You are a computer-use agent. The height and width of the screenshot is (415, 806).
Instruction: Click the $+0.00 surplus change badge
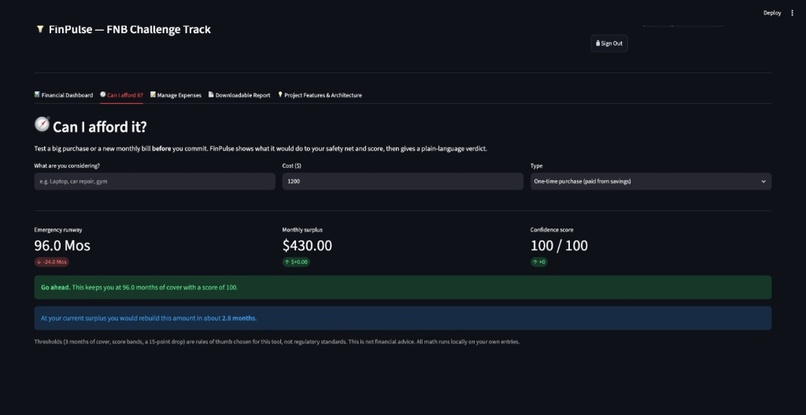[x=296, y=262]
